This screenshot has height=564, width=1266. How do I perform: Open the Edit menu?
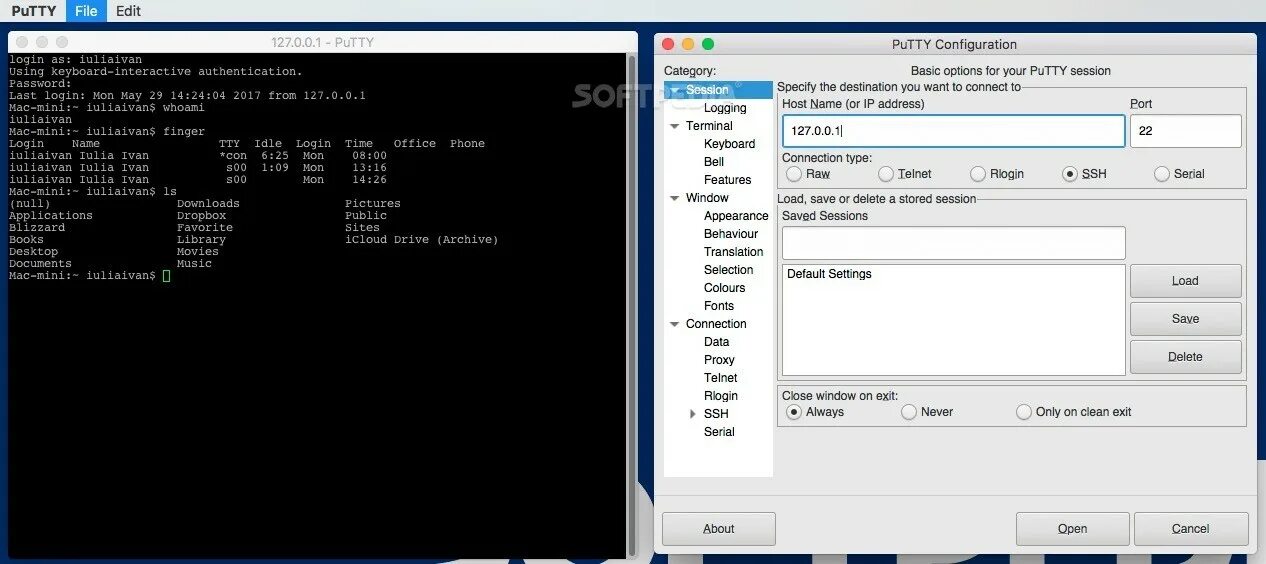(x=128, y=11)
